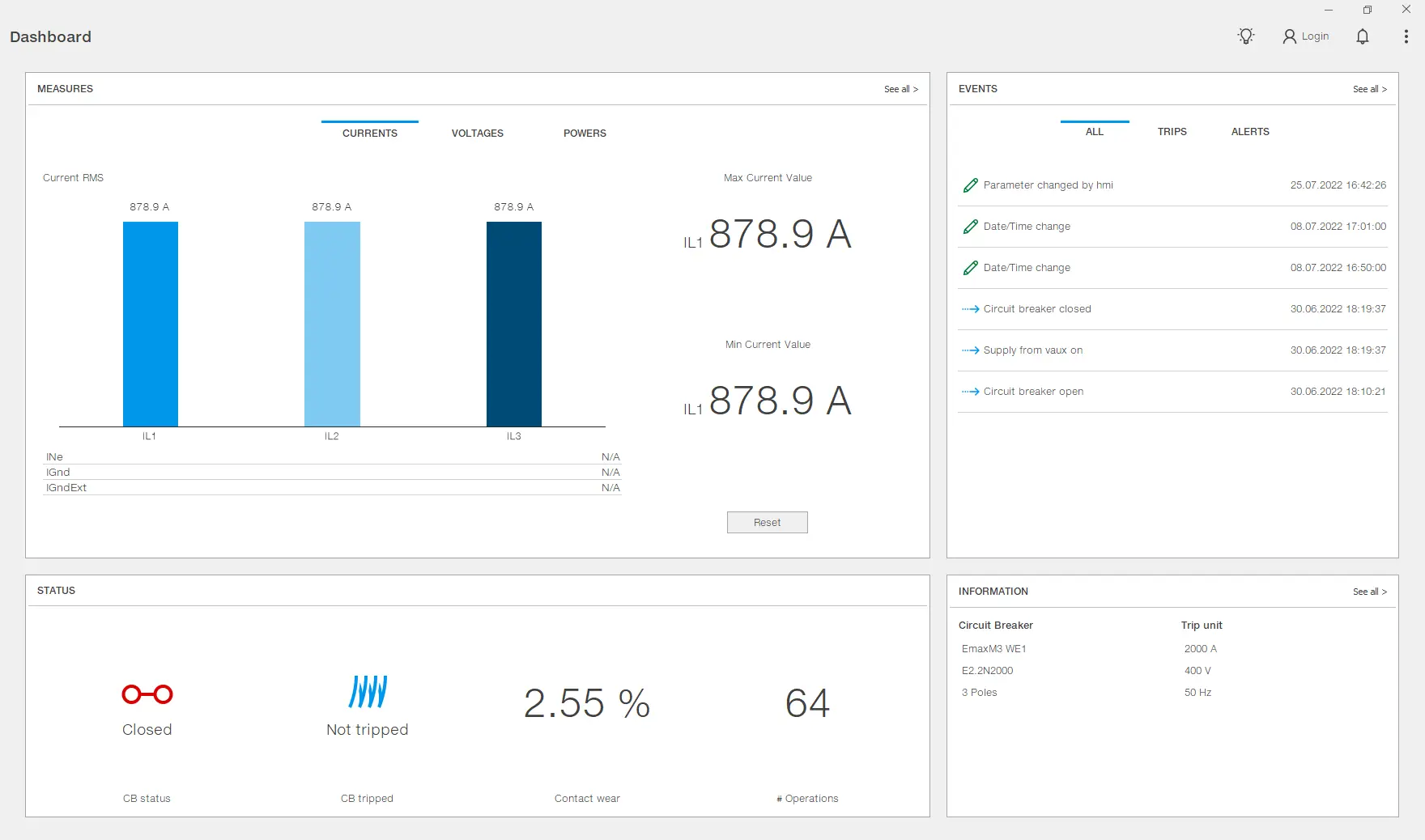Expand Measures with See all

(x=900, y=89)
